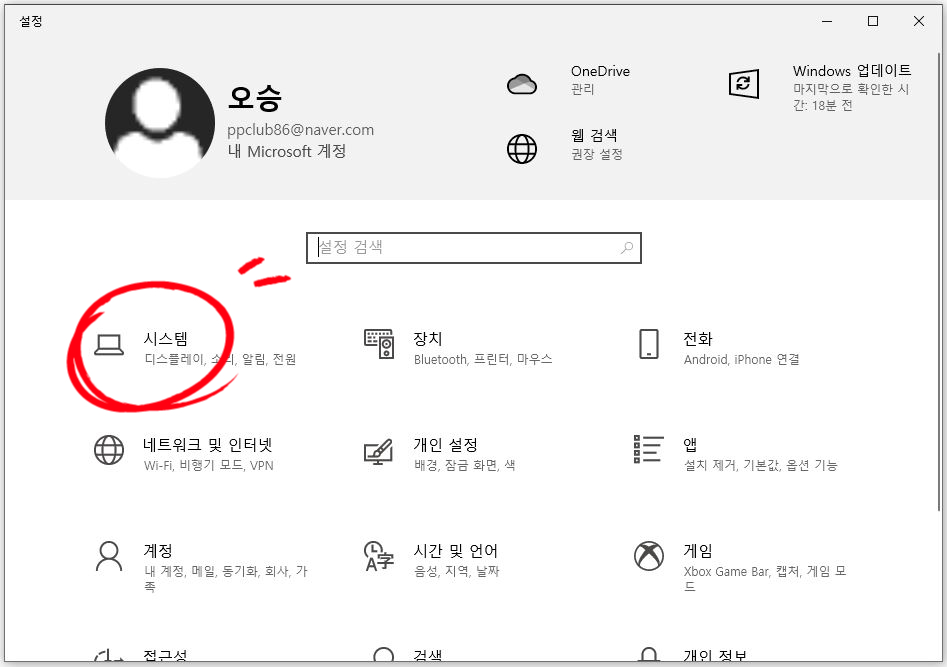Focus the 설정 검색 input field
This screenshot has height=667, width=947.
[474, 248]
